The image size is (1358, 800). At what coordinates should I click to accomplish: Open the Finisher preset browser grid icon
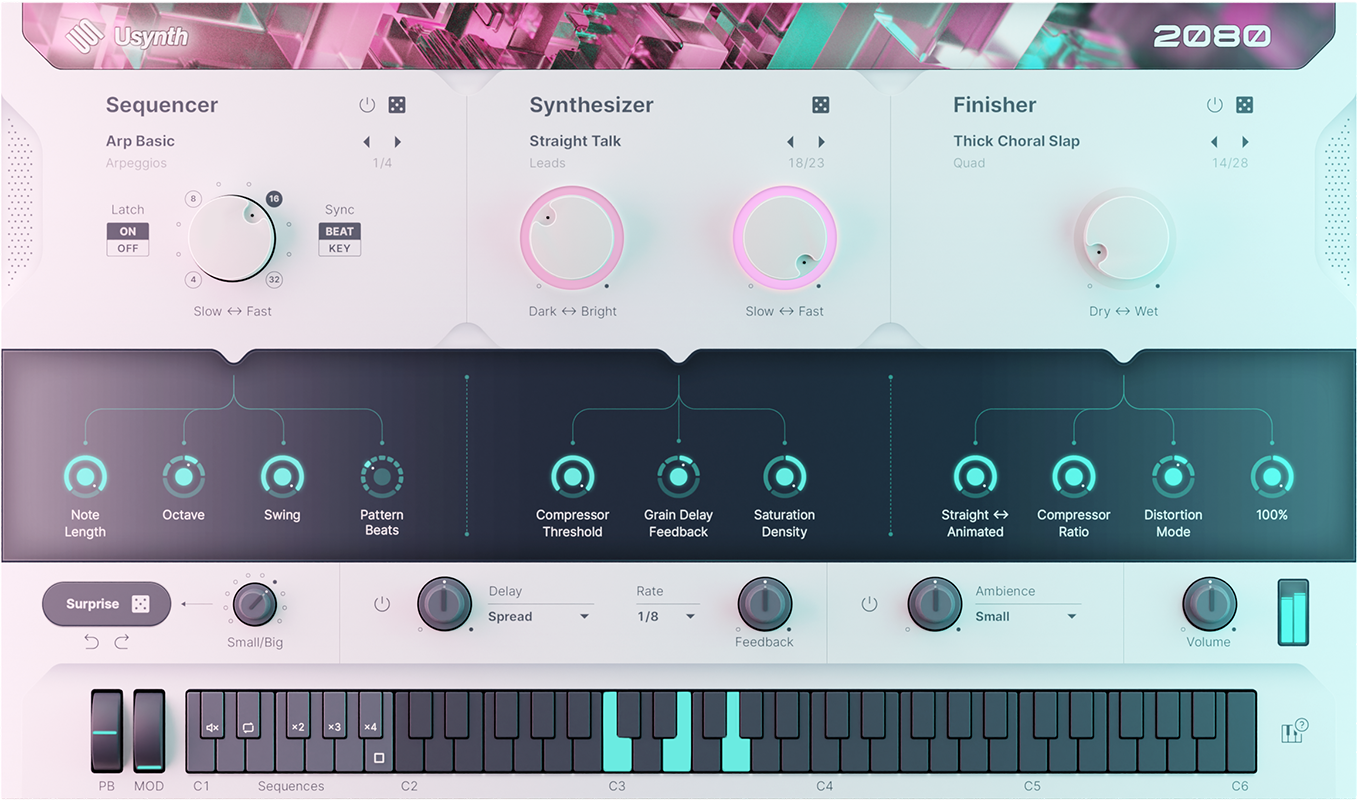(1243, 104)
